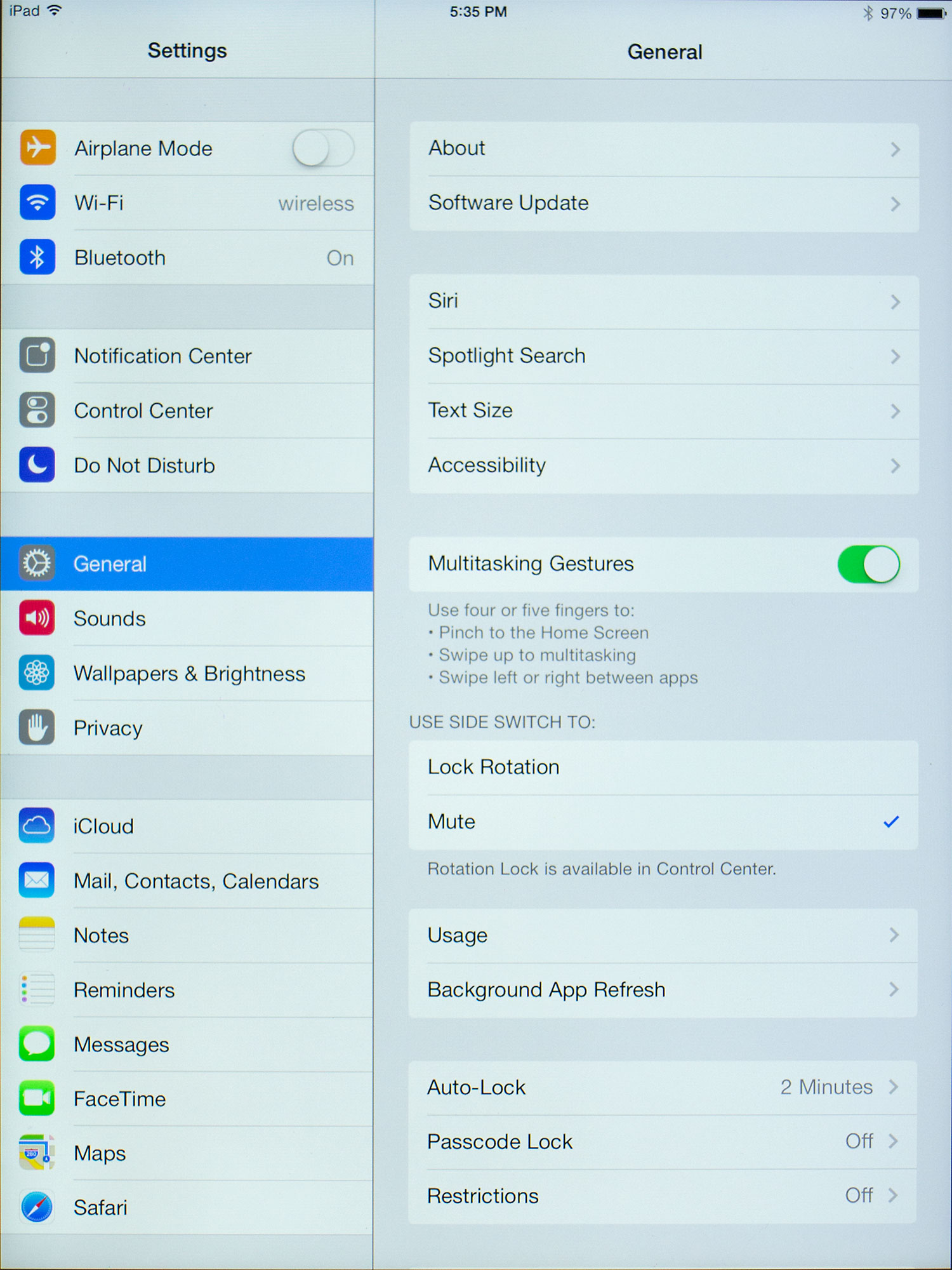The image size is (952, 1270).
Task: Tap the Notification Center icon
Action: (x=37, y=355)
